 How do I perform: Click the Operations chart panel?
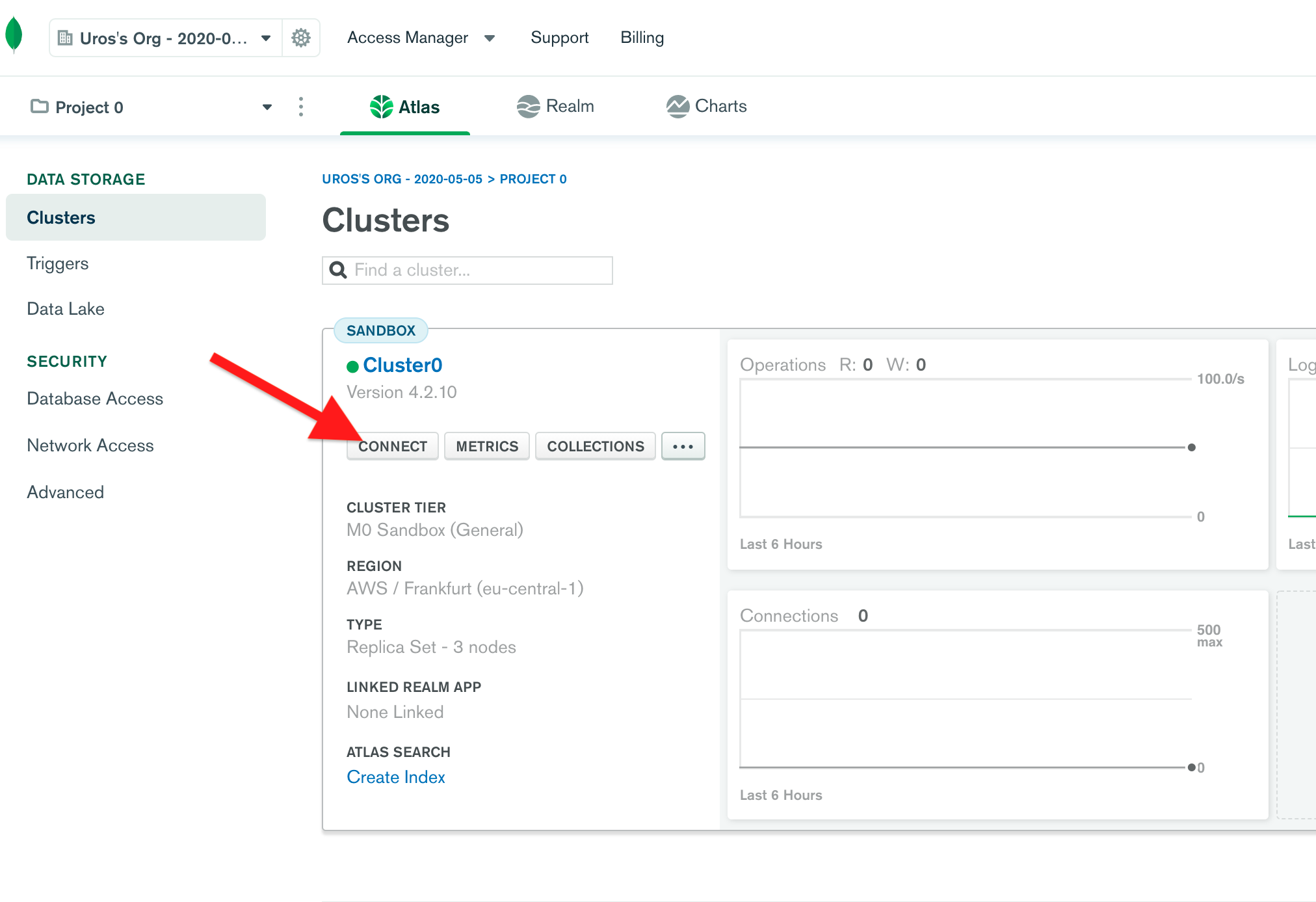click(x=997, y=455)
